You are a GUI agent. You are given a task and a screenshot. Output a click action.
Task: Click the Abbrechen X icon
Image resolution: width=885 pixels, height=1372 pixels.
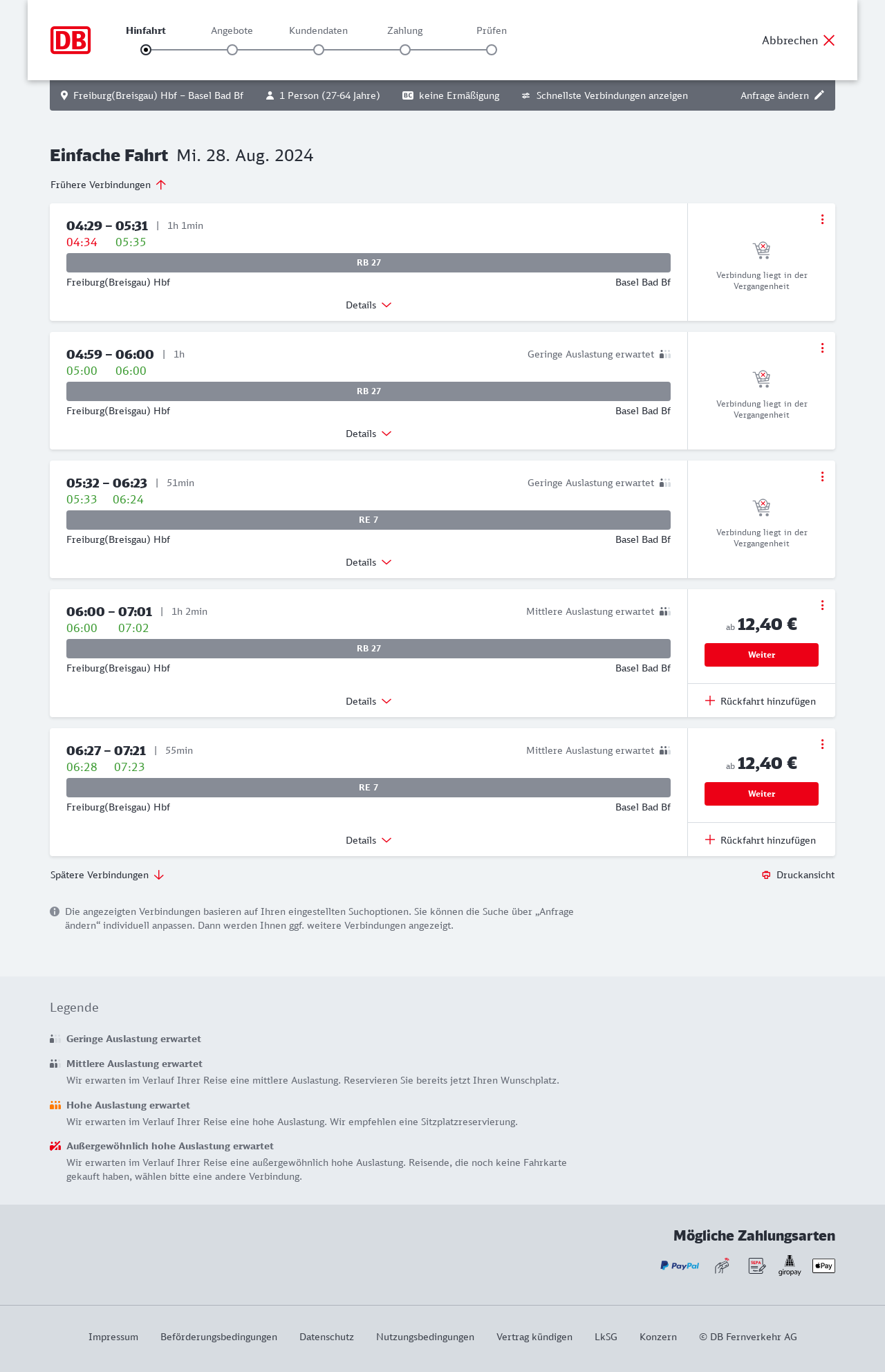point(829,40)
